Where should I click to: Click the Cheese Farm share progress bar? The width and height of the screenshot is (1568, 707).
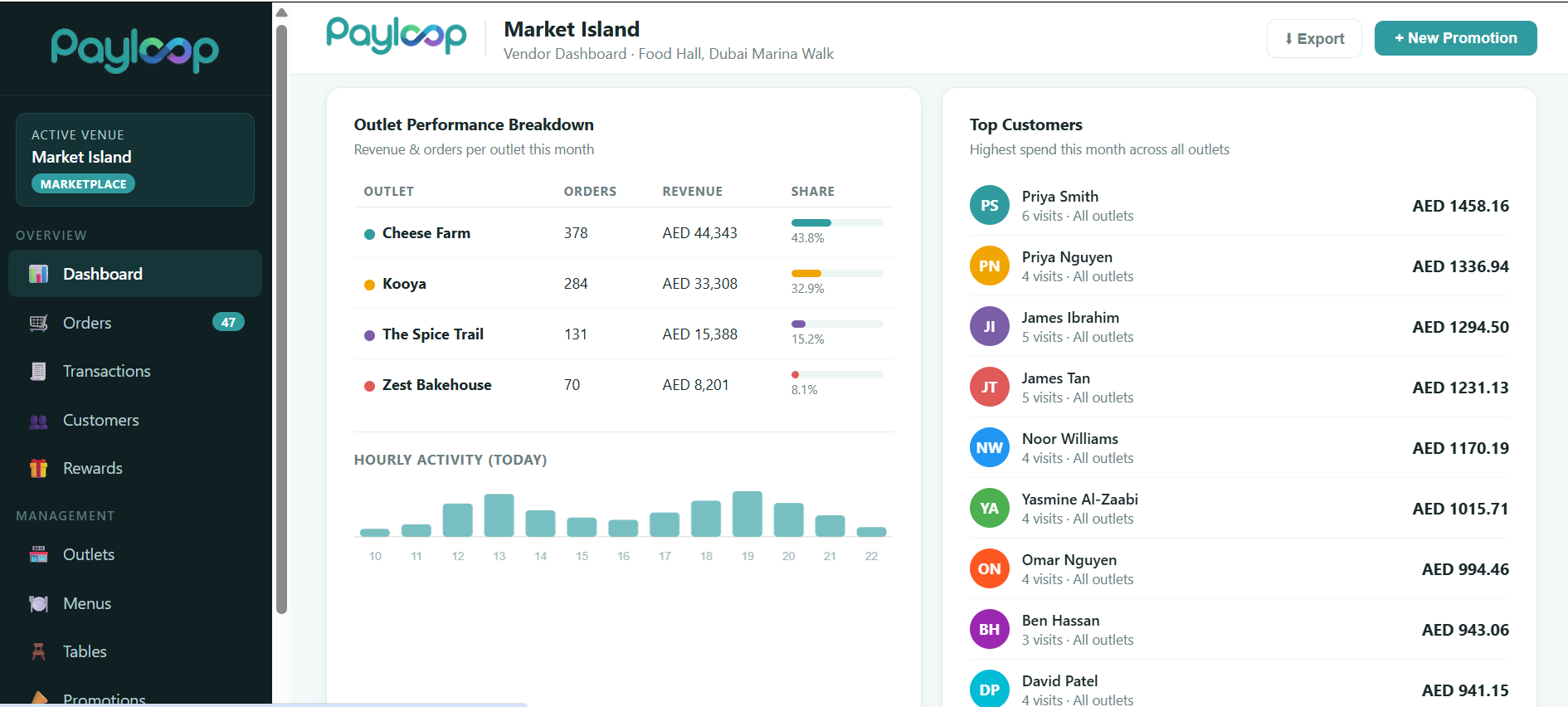coord(837,222)
